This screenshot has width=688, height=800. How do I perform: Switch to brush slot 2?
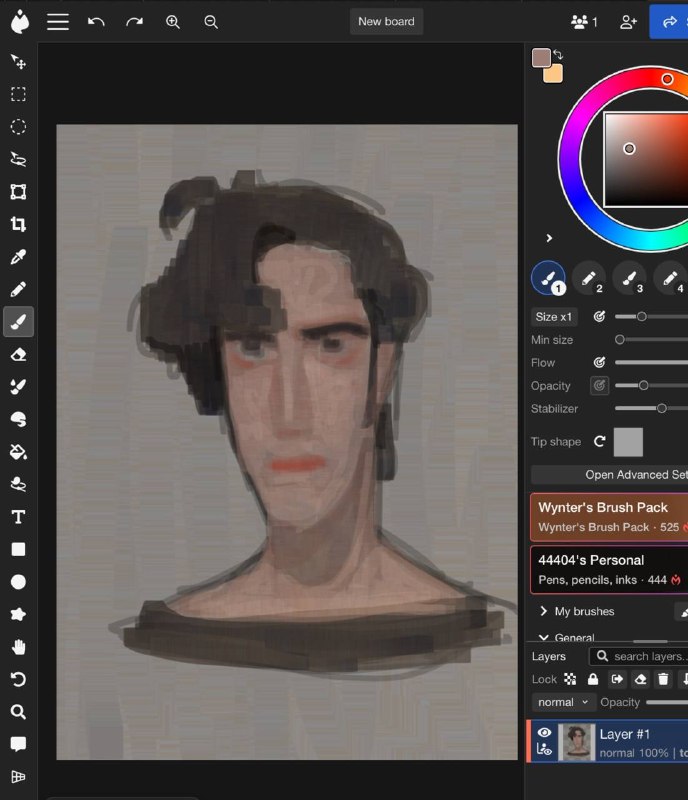[589, 279]
